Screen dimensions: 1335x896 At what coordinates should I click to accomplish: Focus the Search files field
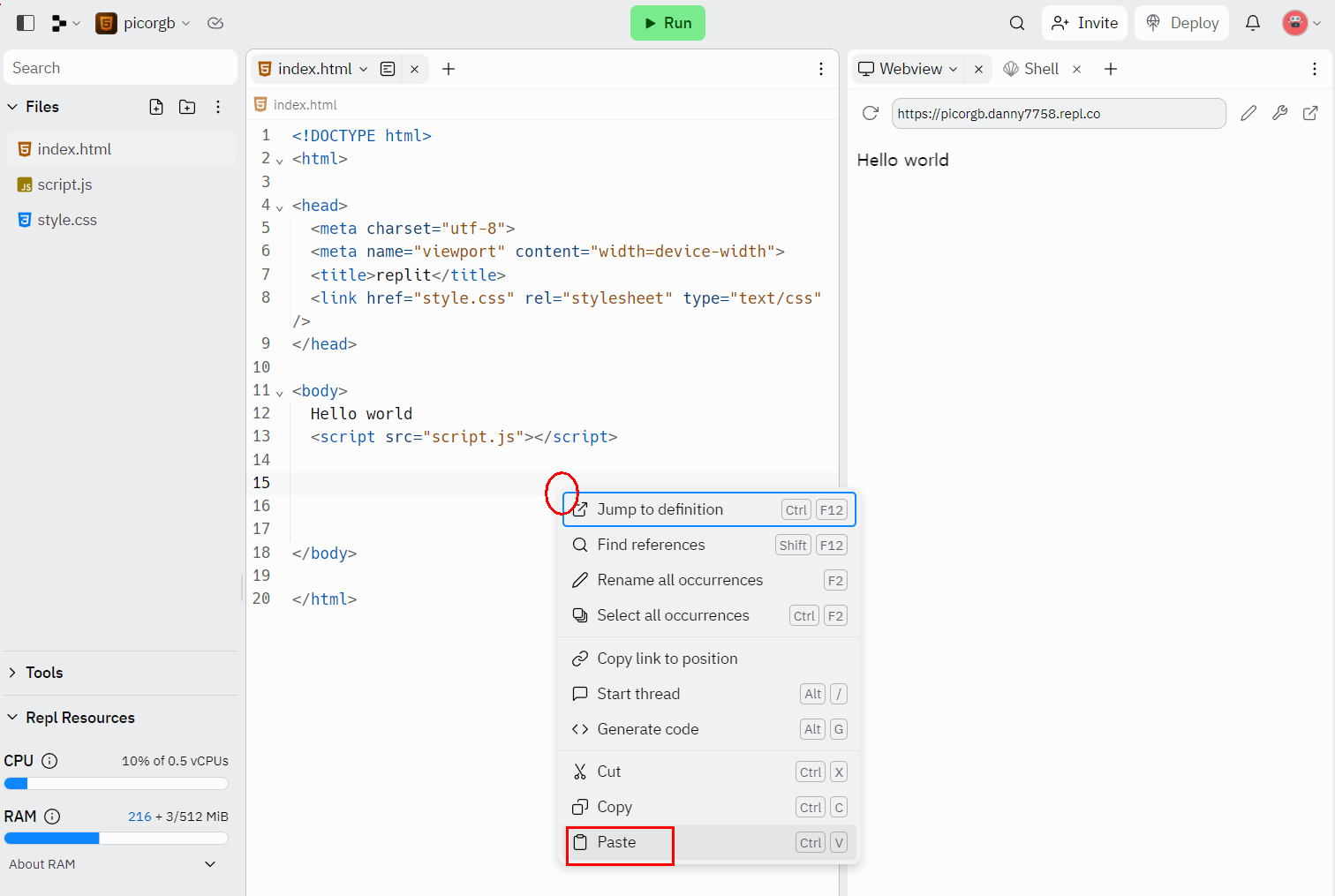[120, 68]
